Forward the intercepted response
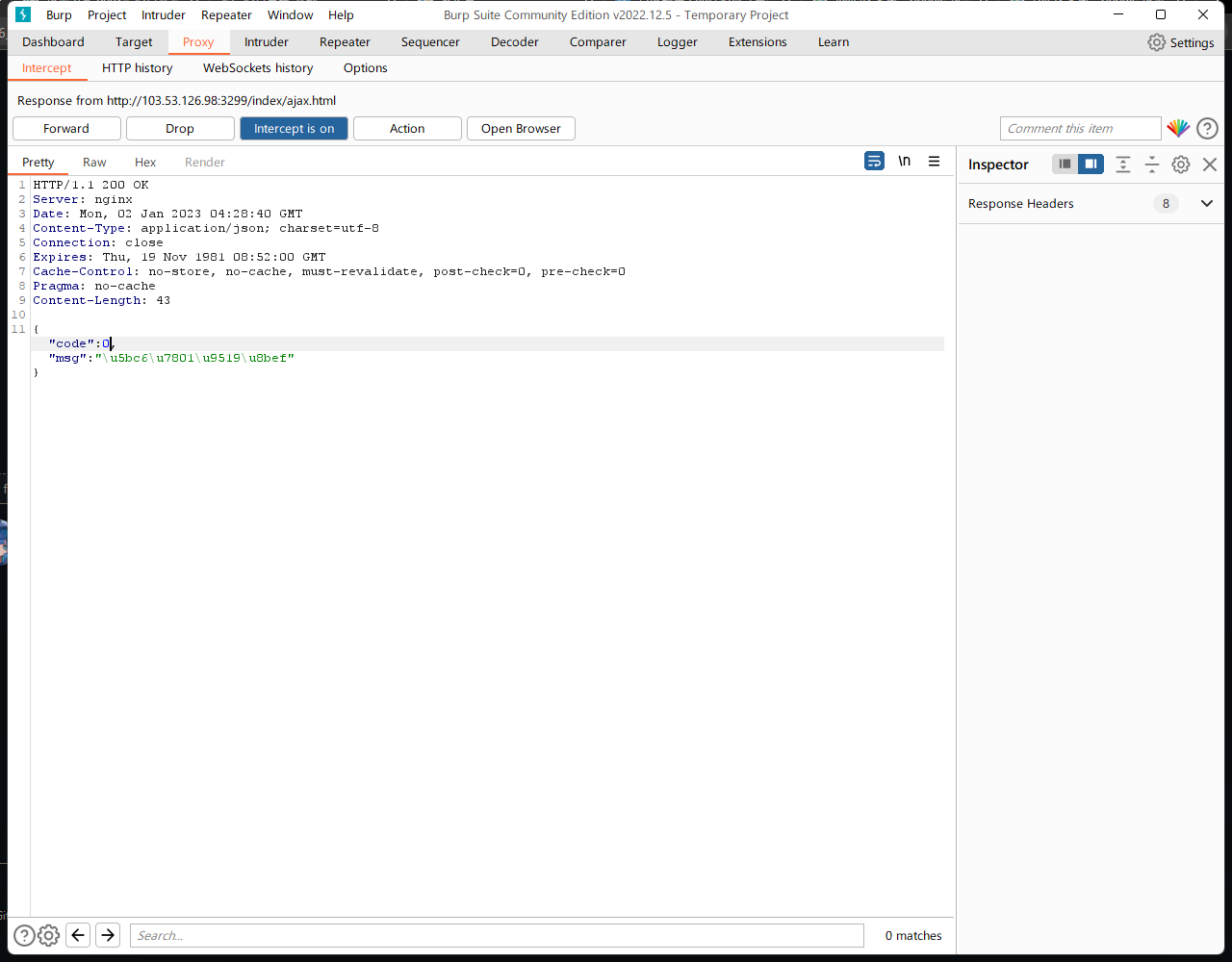1232x962 pixels. pos(66,129)
